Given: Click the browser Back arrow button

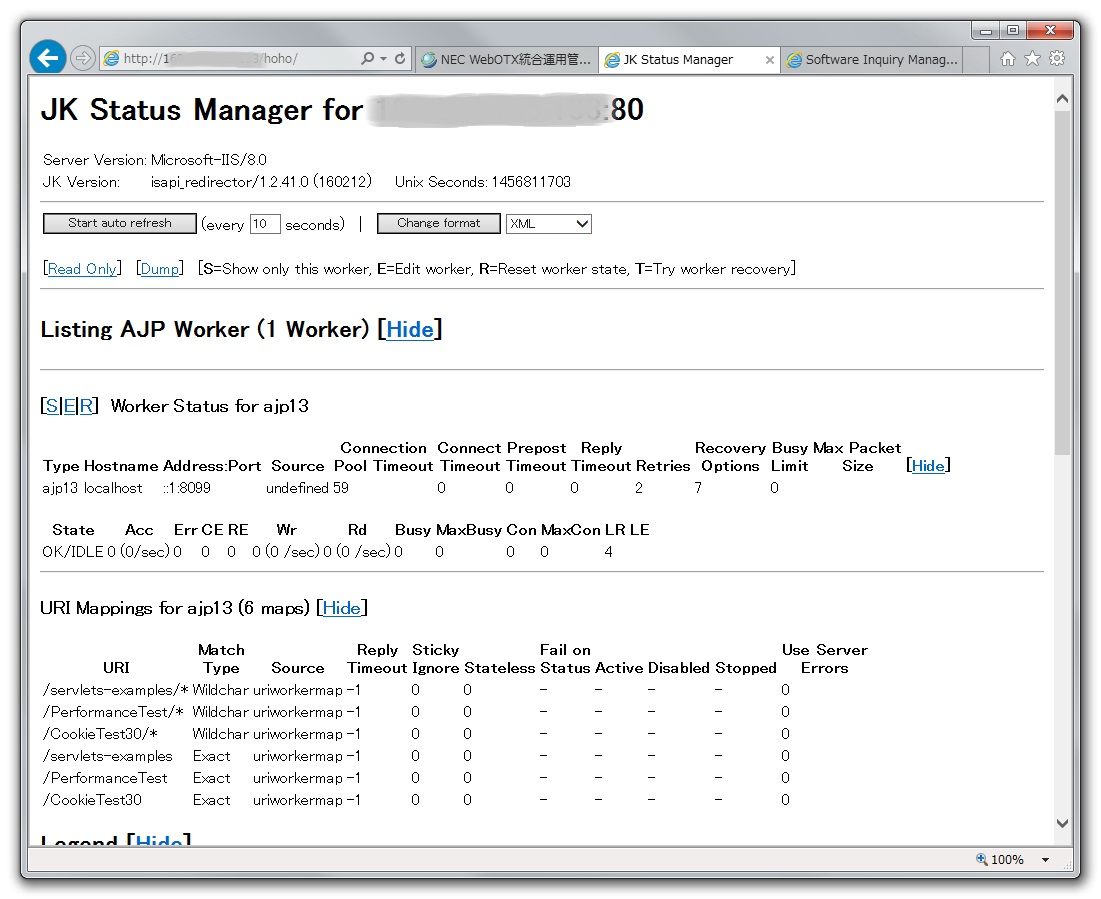Looking at the screenshot, I should (48, 58).
